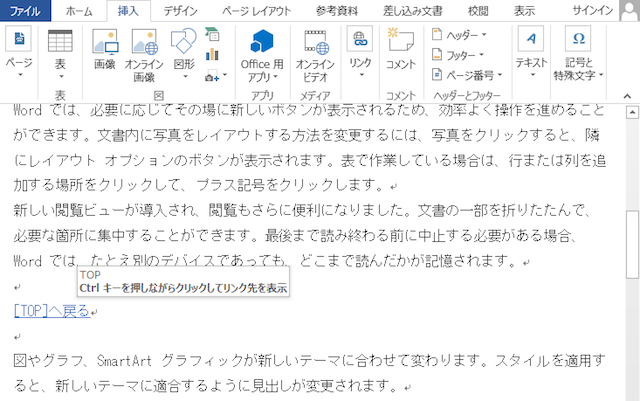The width and height of the screenshot is (640, 401).
Task: Insert a picture with 画像 icon
Action: 105,41
